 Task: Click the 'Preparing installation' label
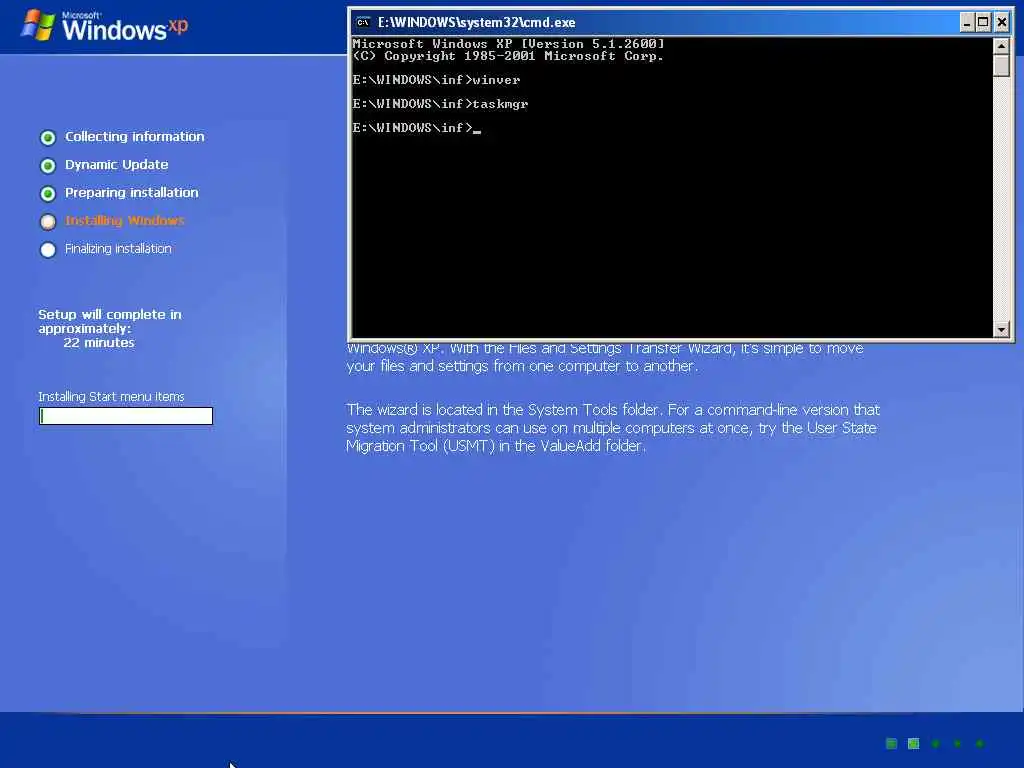click(131, 193)
